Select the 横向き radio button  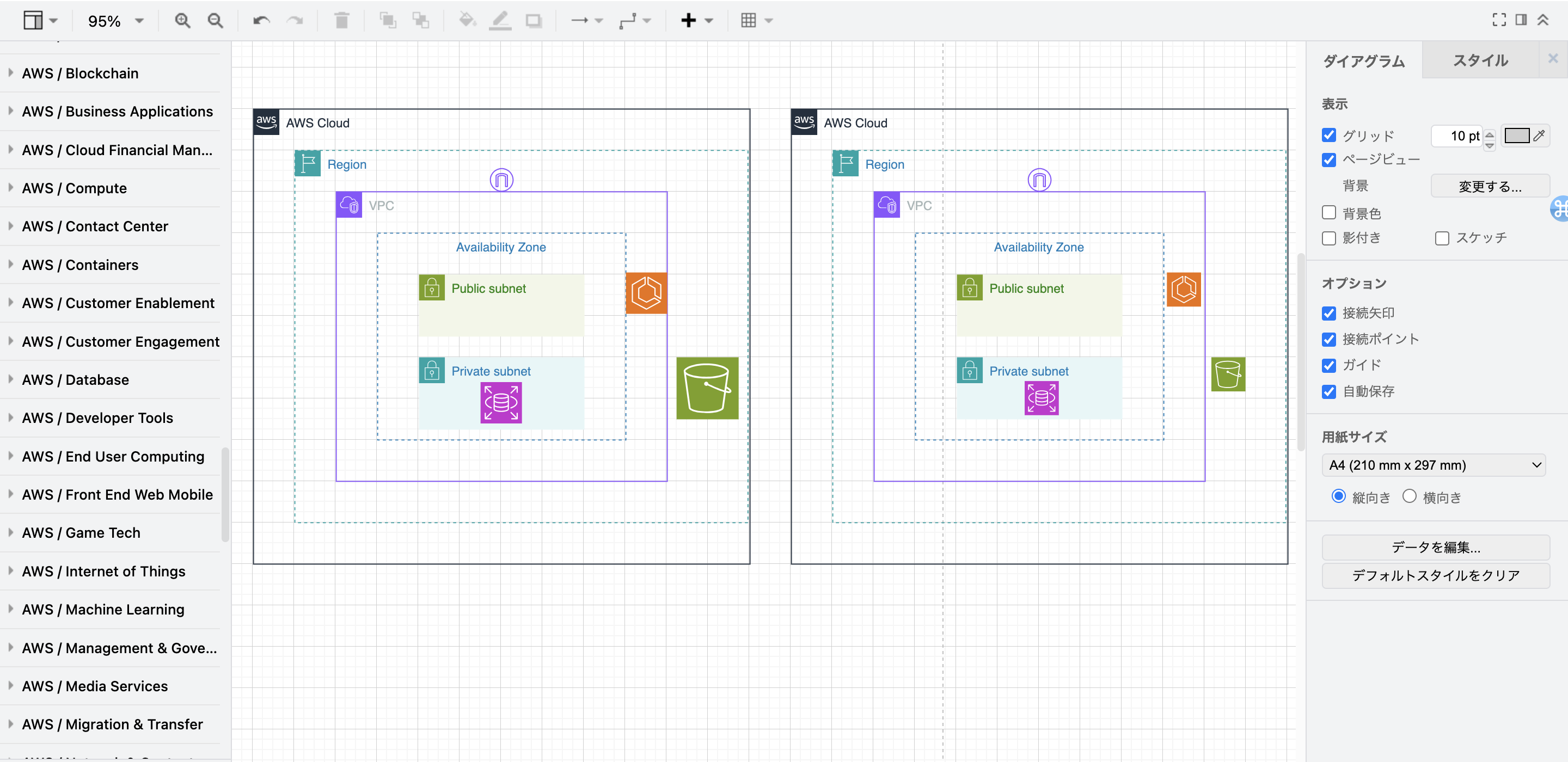(x=1409, y=496)
